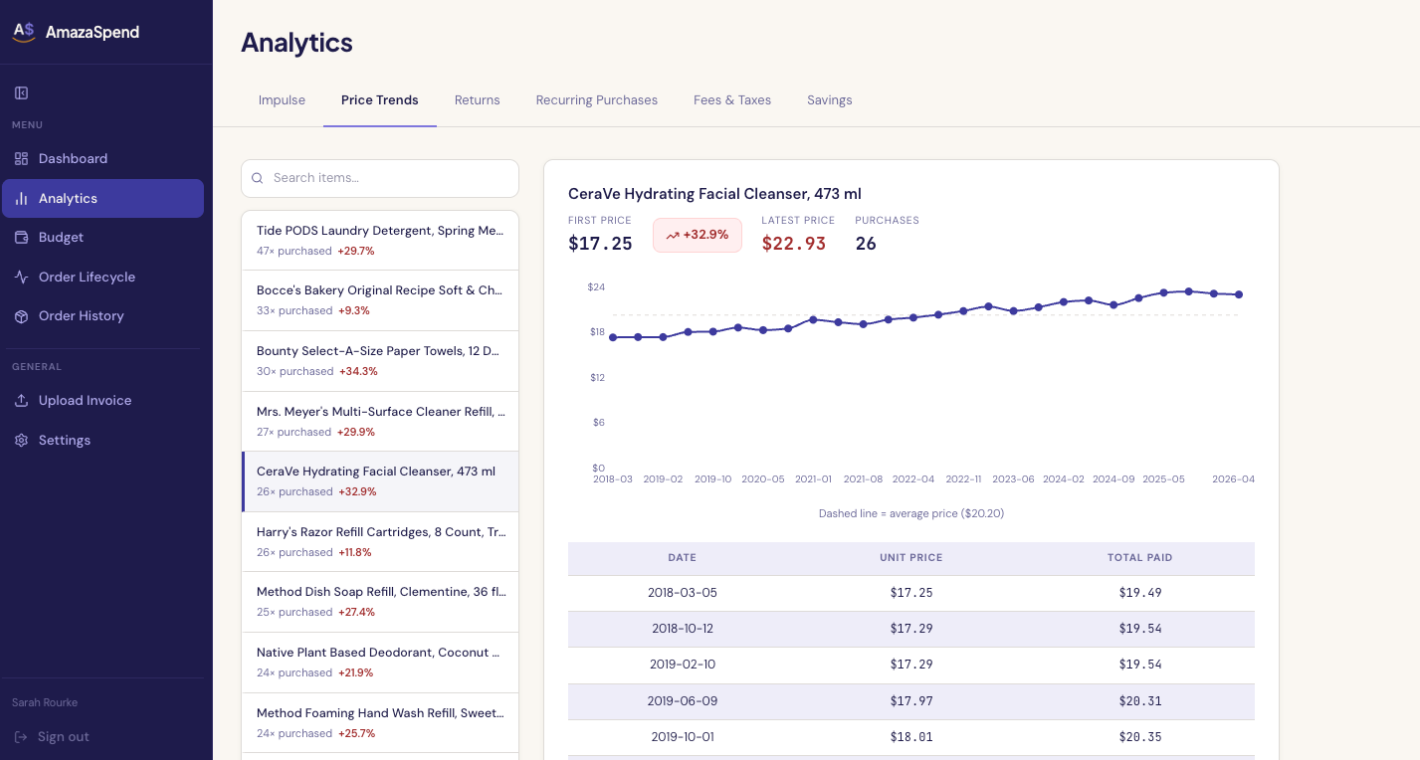Click the 2019-02-10 date cell
The width and height of the screenshot is (1420, 760).
pyautogui.click(x=682, y=665)
